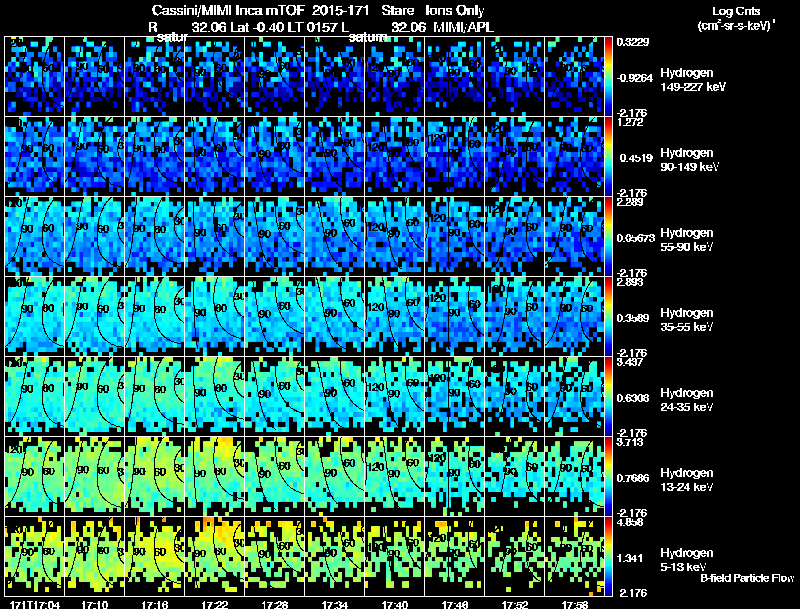Click the colorbar value -0.9264
The height and width of the screenshot is (609, 800).
635,78
